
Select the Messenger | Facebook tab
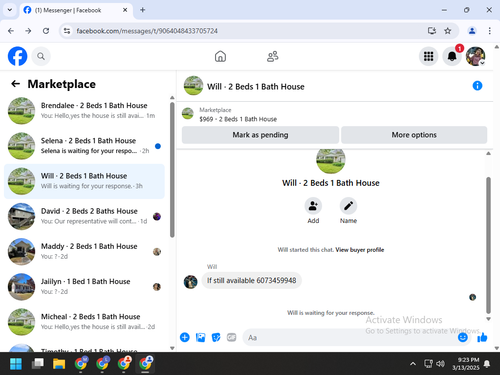tap(76, 11)
